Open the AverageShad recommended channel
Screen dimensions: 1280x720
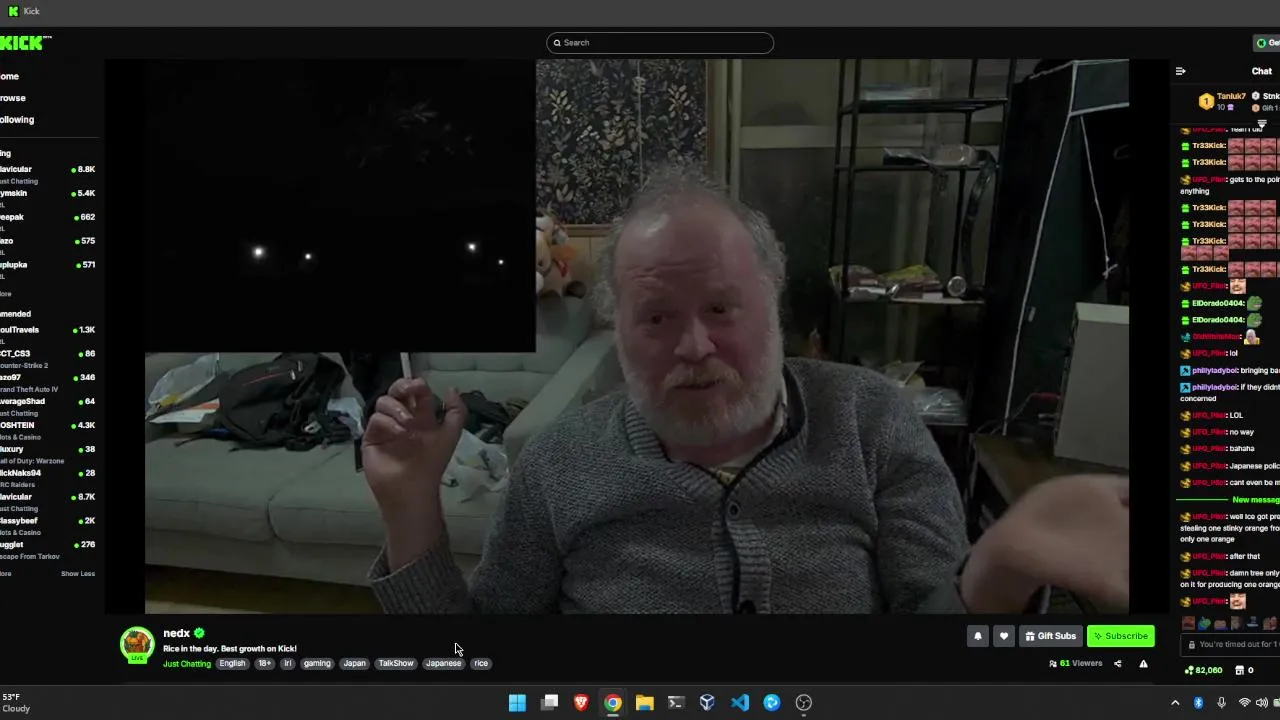(x=48, y=406)
